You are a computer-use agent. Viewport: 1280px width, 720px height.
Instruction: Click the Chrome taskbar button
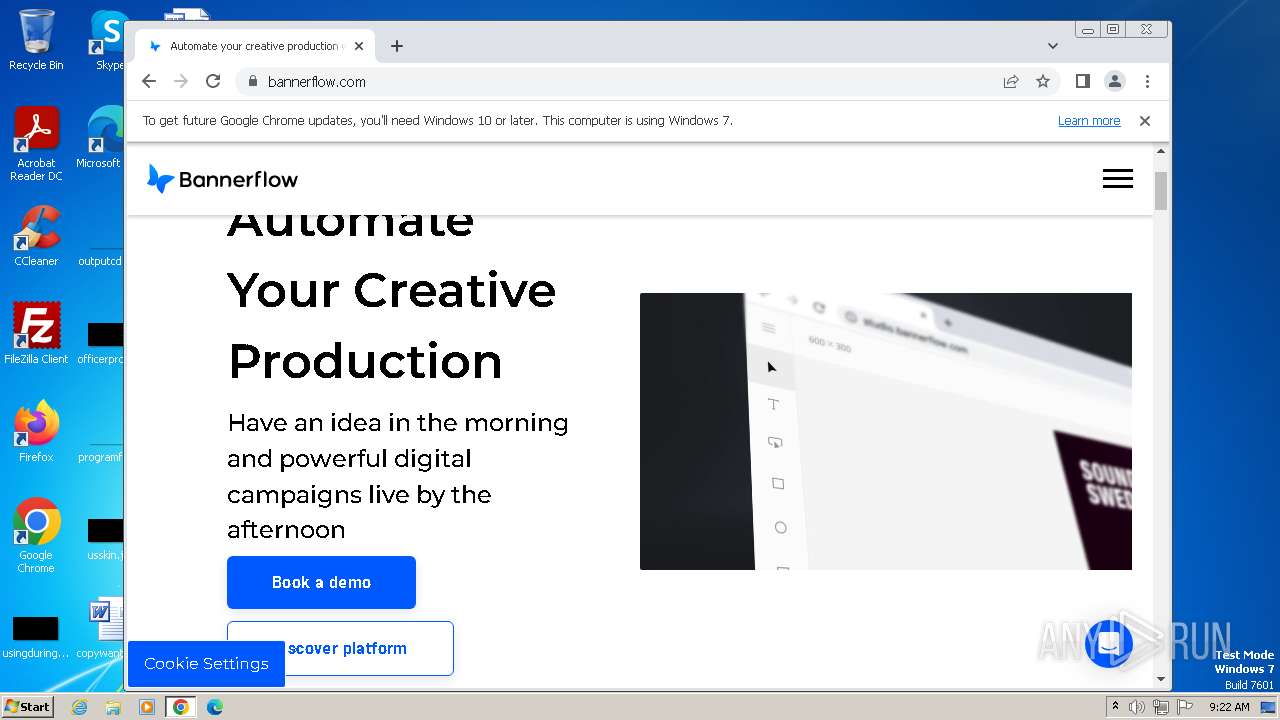180,707
